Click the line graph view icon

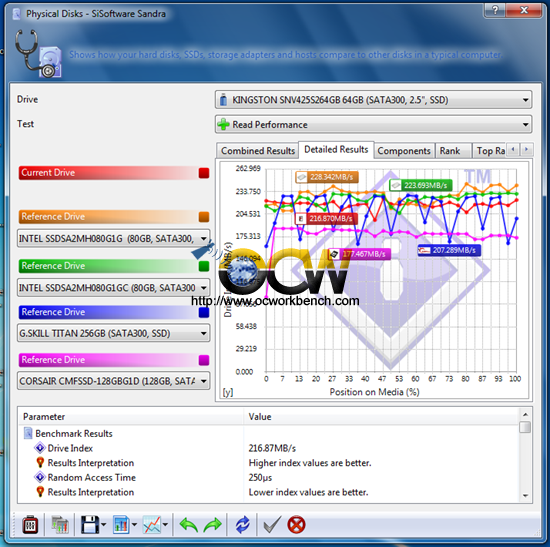coord(152,525)
